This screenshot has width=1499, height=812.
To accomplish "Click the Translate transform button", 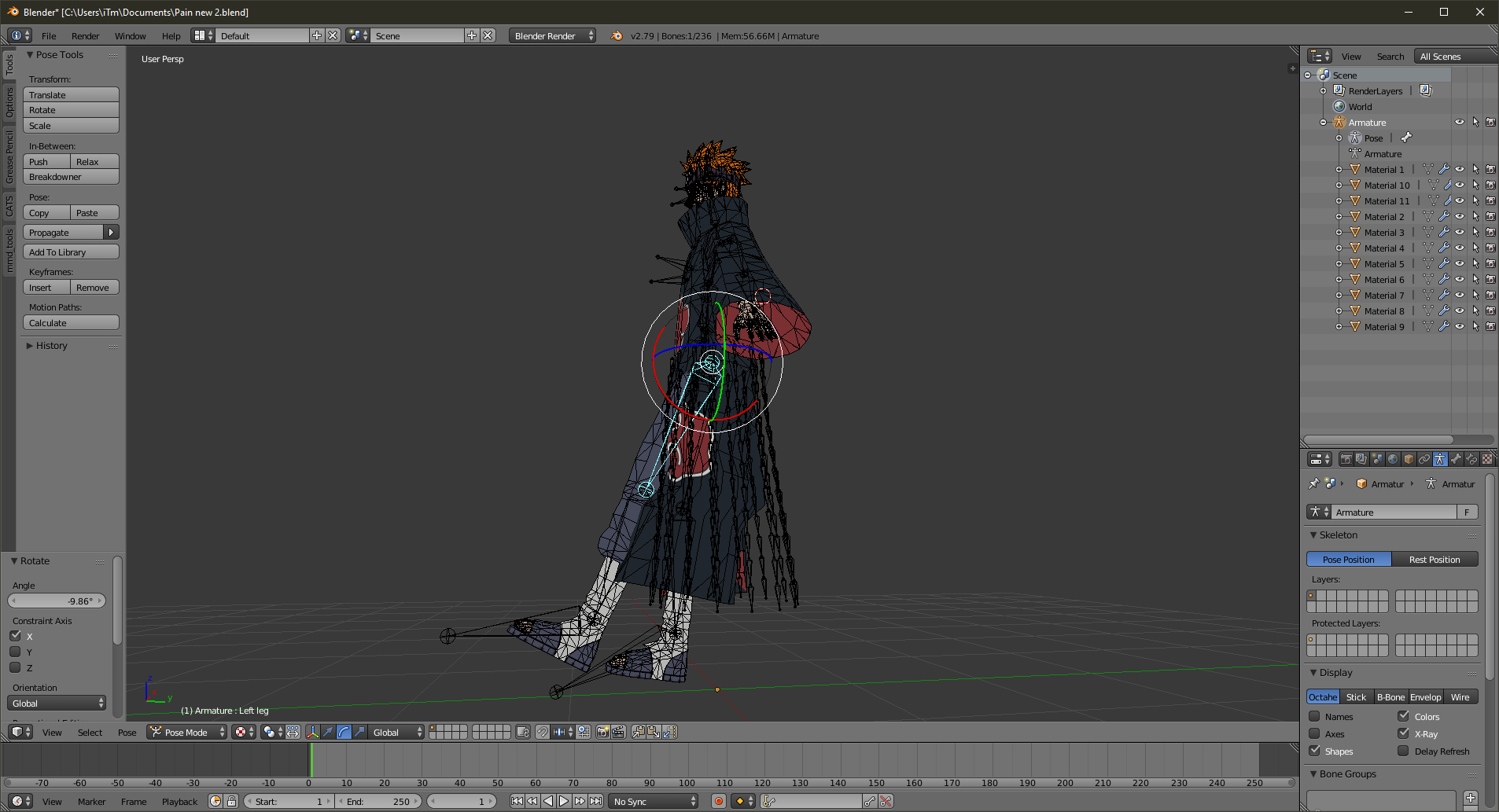I will [71, 94].
